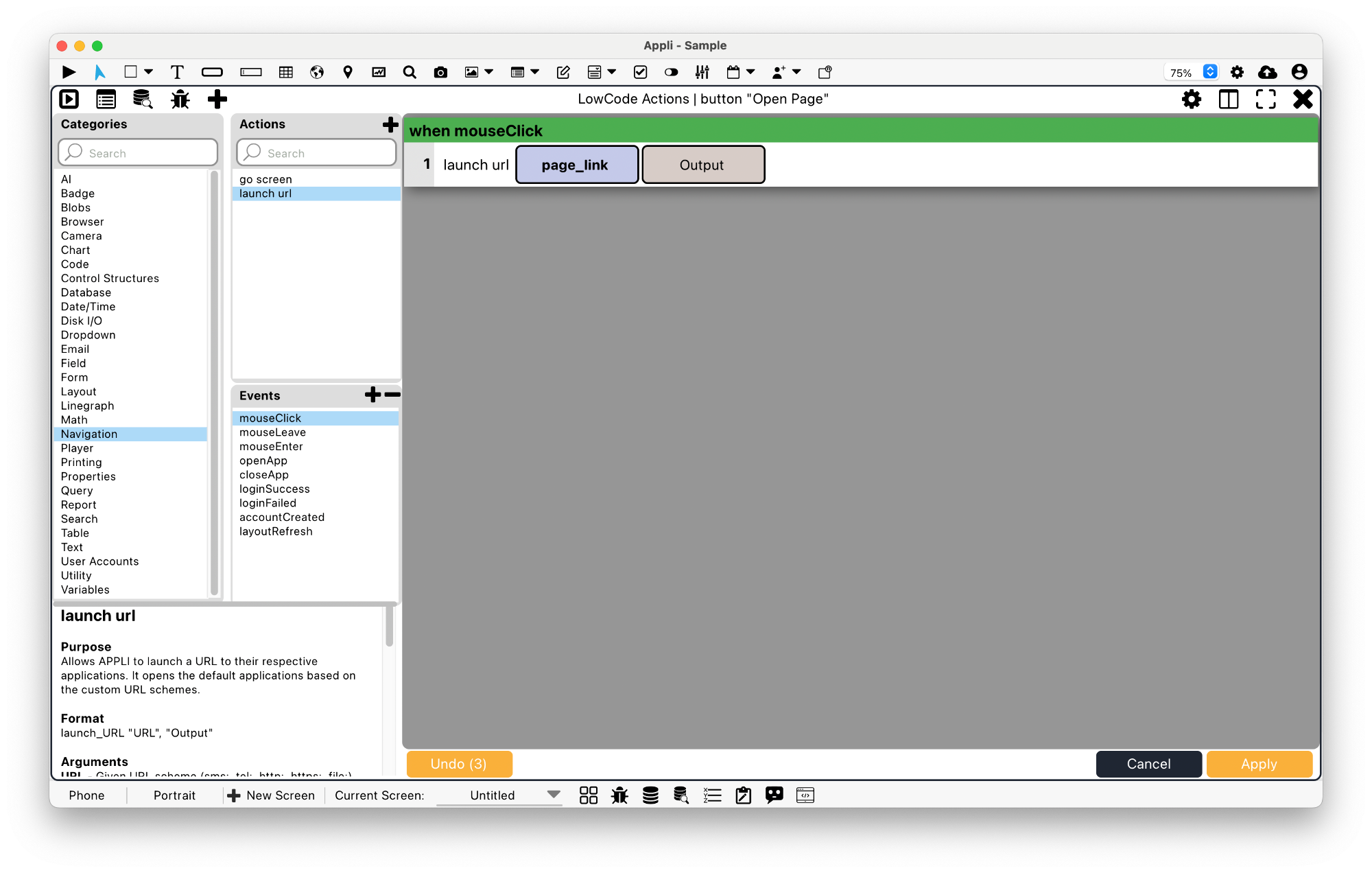
Task: Click the Apply button
Action: click(1259, 764)
